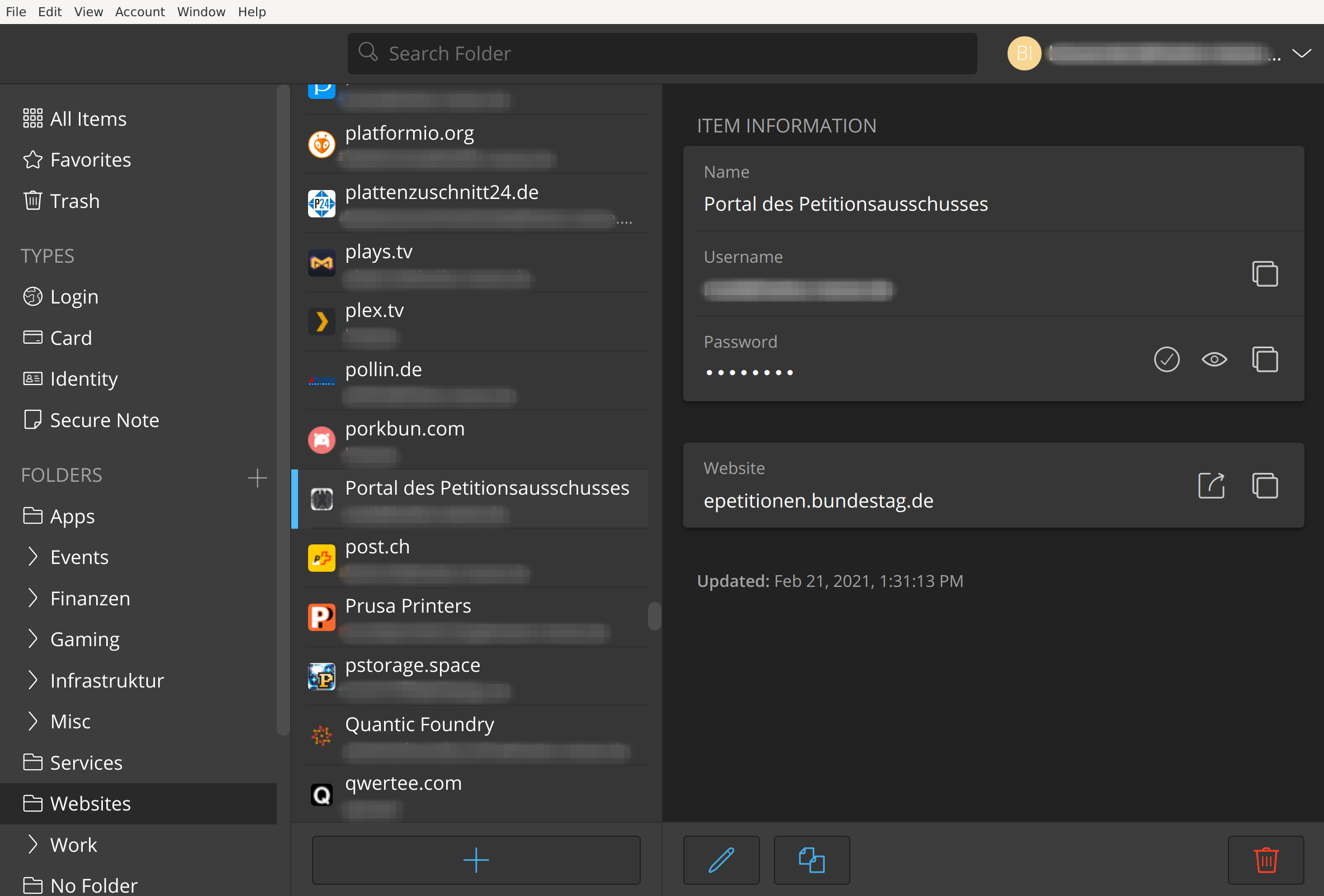Clone the current item

click(x=811, y=860)
